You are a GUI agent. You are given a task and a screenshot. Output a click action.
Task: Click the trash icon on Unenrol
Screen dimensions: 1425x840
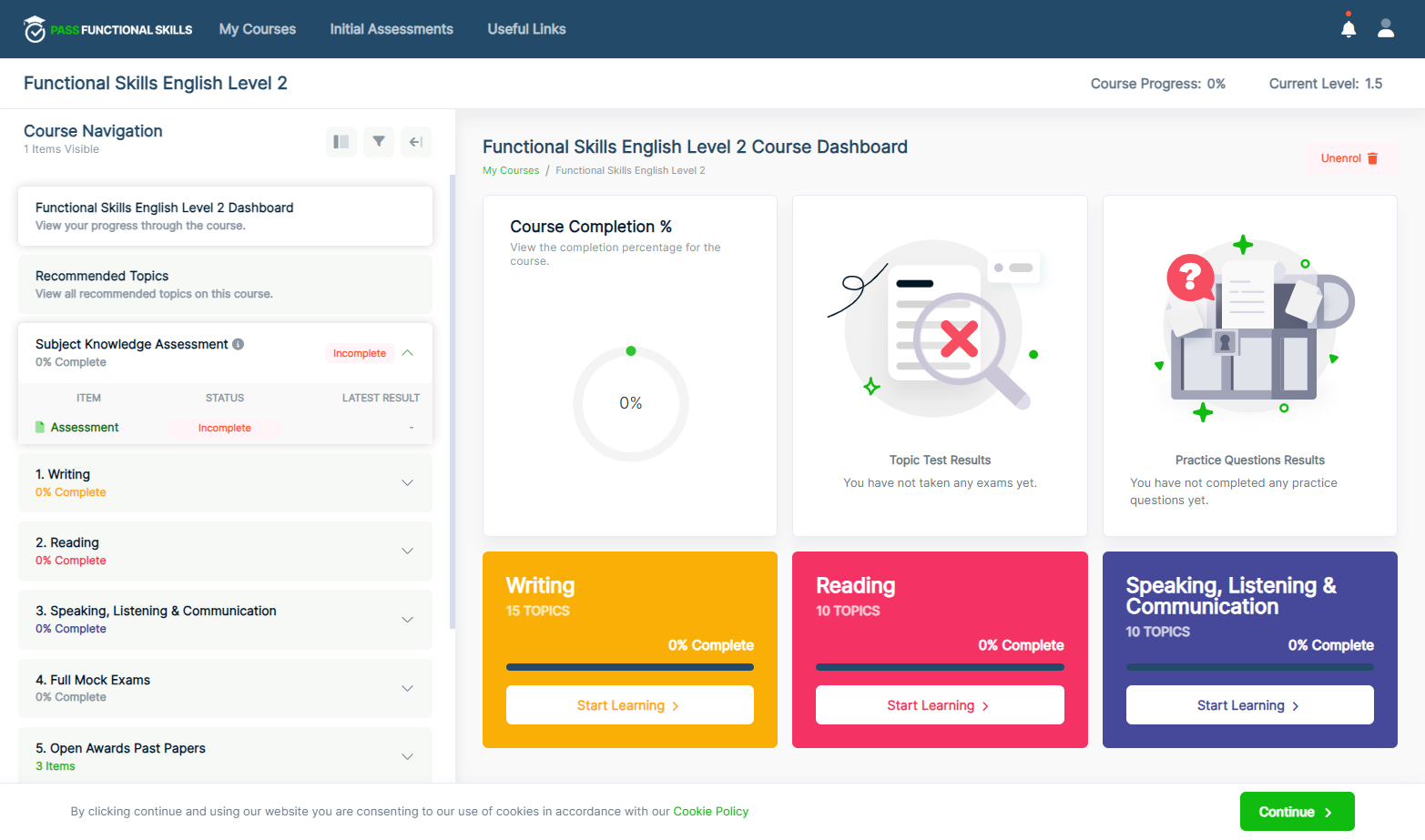pyautogui.click(x=1373, y=158)
